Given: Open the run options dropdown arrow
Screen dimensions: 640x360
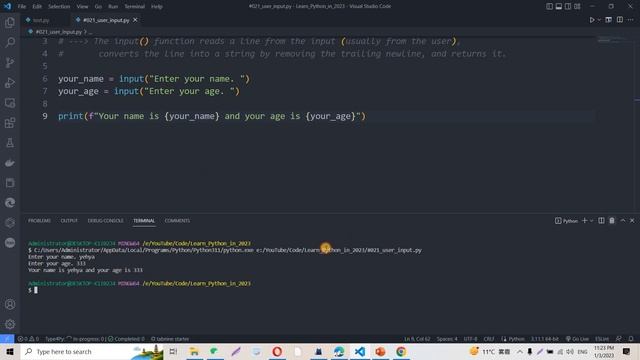Looking at the screenshot, I should tap(599, 20).
